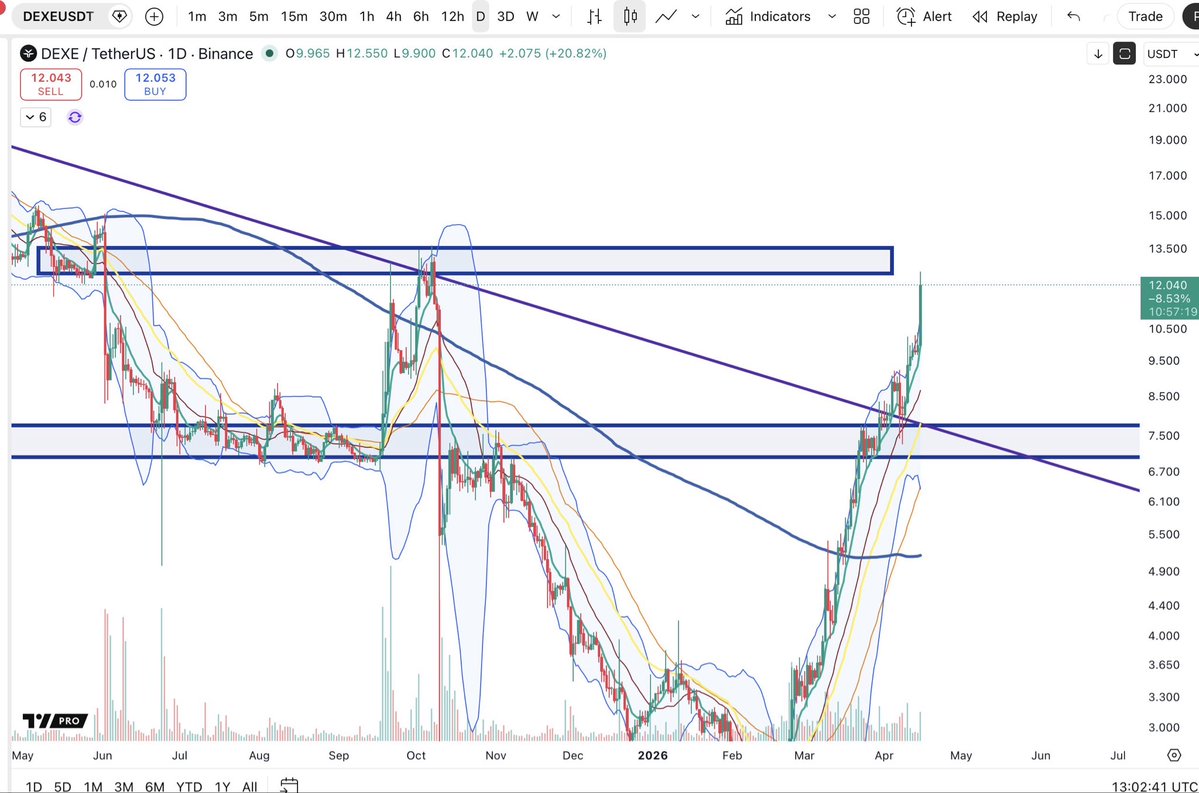This screenshot has width=1199, height=793.
Task: Click the 2026 time axis label
Action: (x=652, y=756)
